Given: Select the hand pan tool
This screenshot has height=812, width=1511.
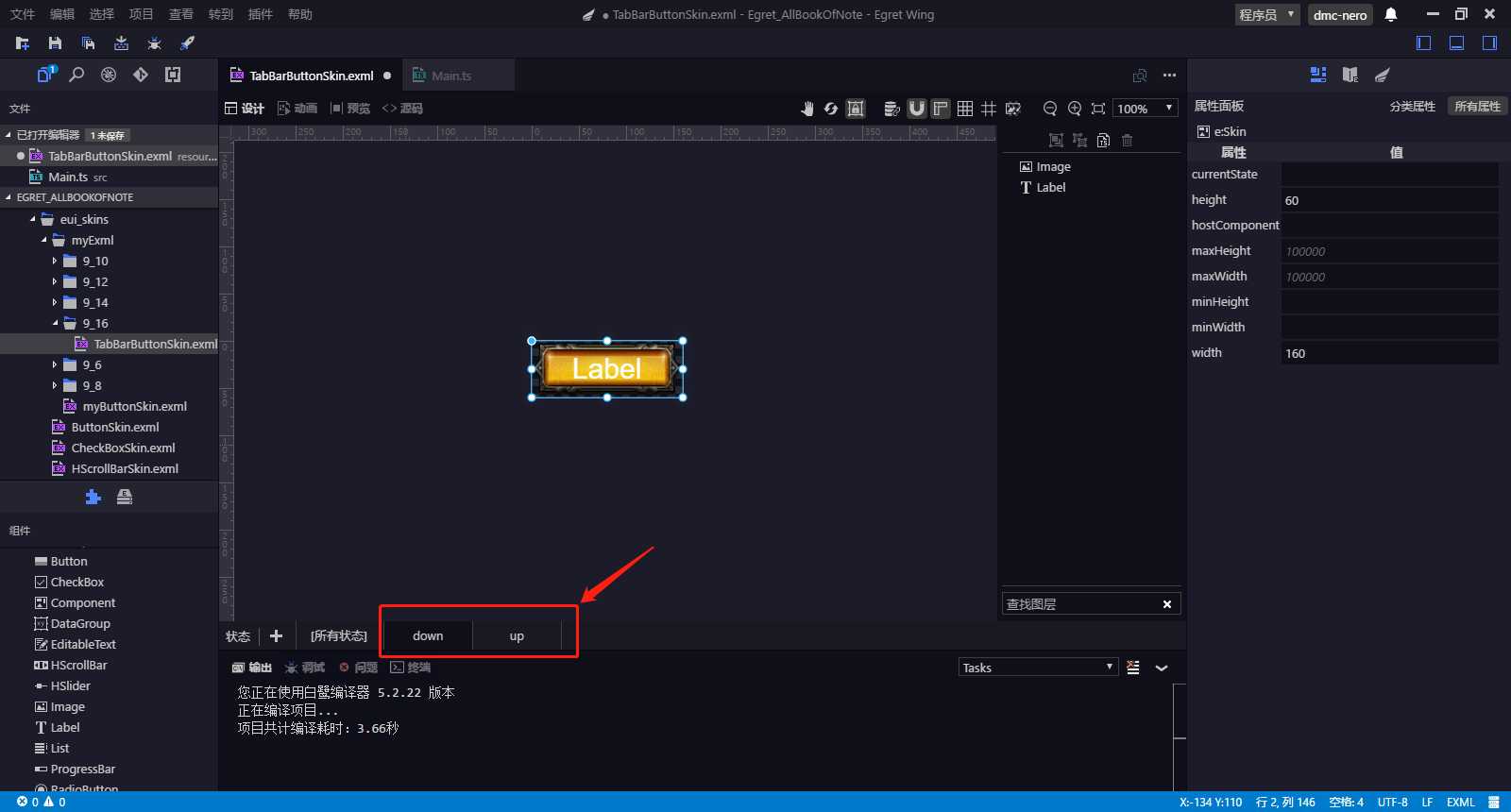Looking at the screenshot, I should click(x=807, y=109).
